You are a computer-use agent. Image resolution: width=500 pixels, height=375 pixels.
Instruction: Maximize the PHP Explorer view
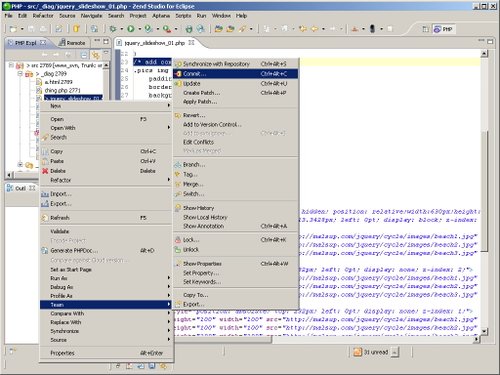coord(106,41)
